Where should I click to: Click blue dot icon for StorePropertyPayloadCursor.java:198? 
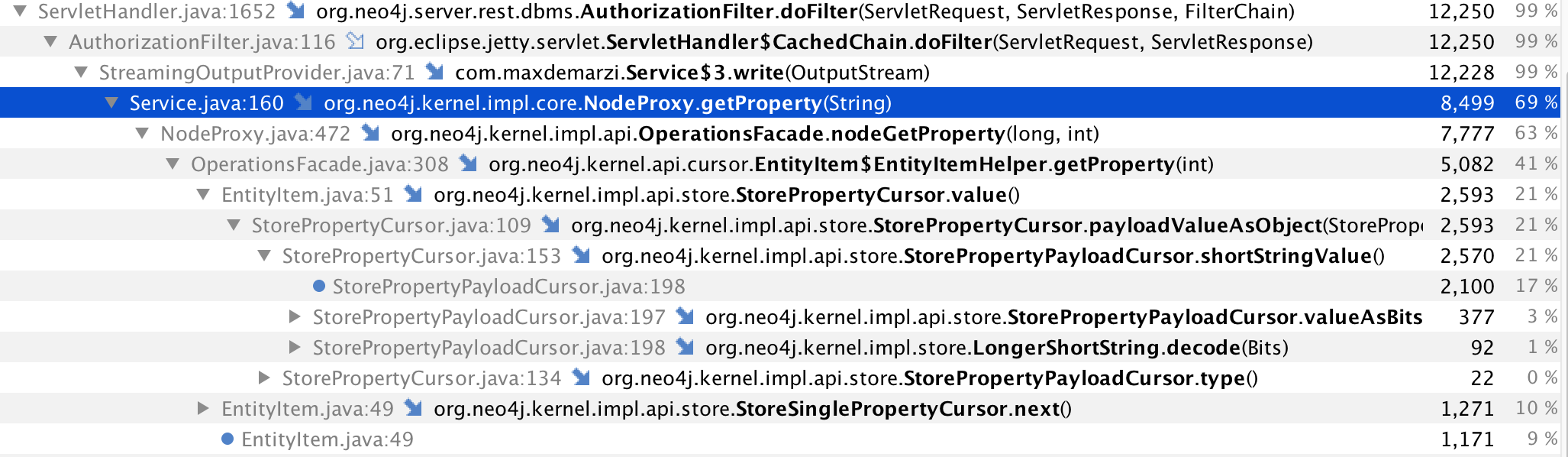click(319, 287)
